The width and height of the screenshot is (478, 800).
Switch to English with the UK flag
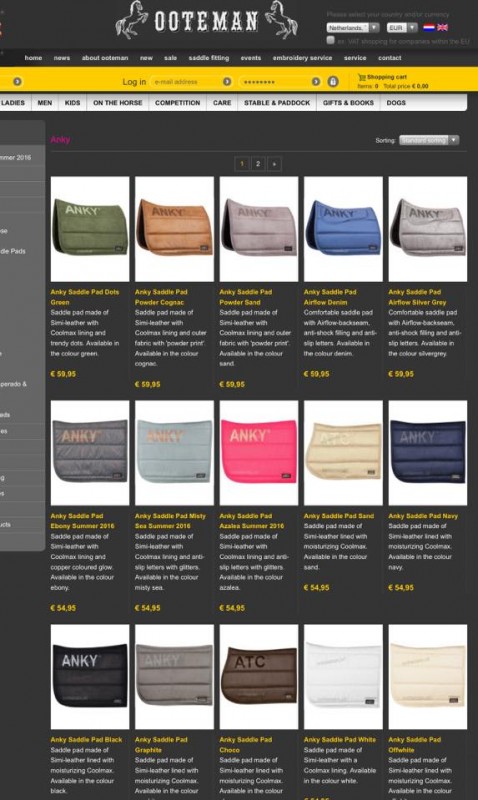(442, 28)
